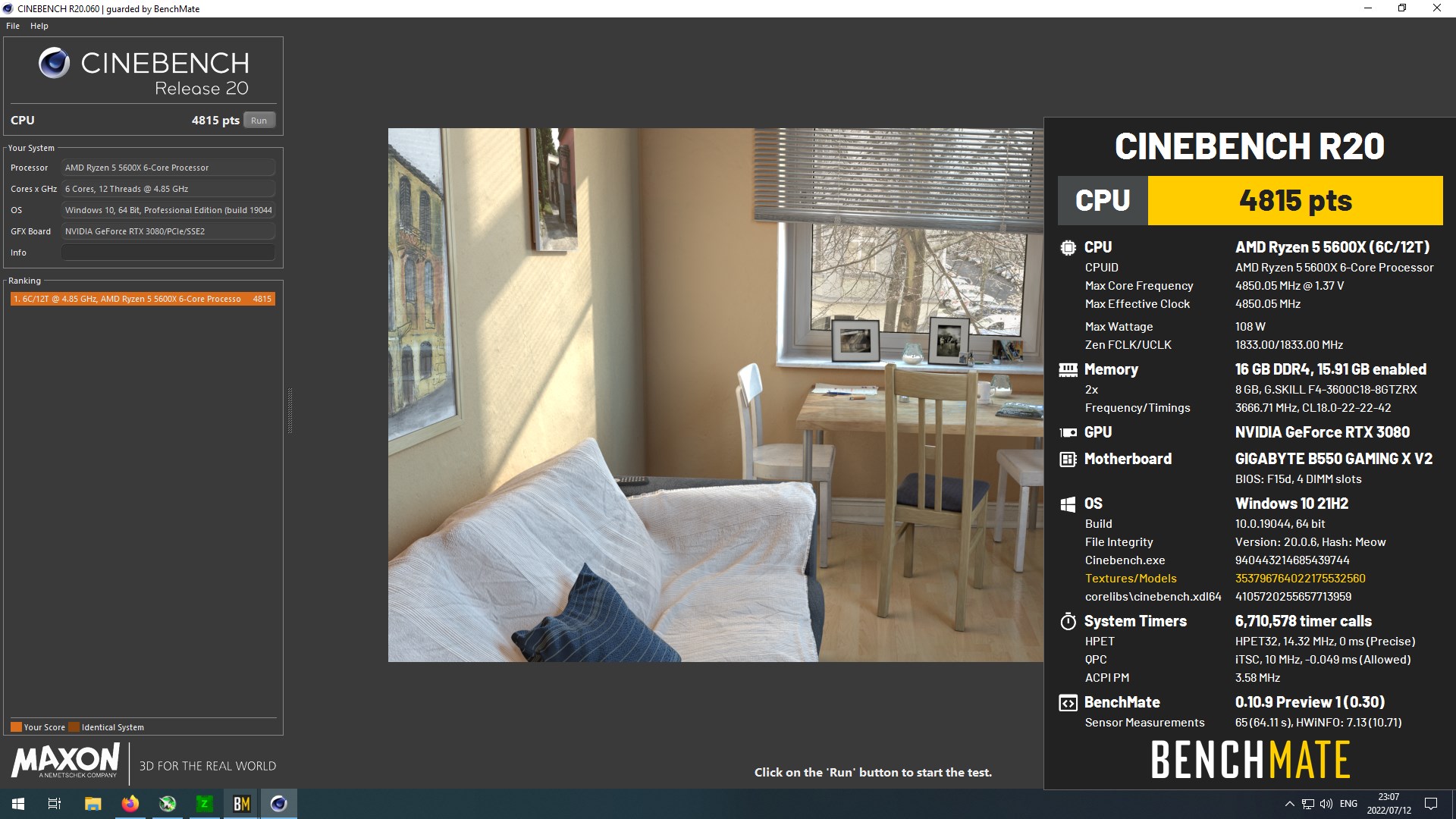Click the rendered room image
The width and height of the screenshot is (1456, 819).
716,394
